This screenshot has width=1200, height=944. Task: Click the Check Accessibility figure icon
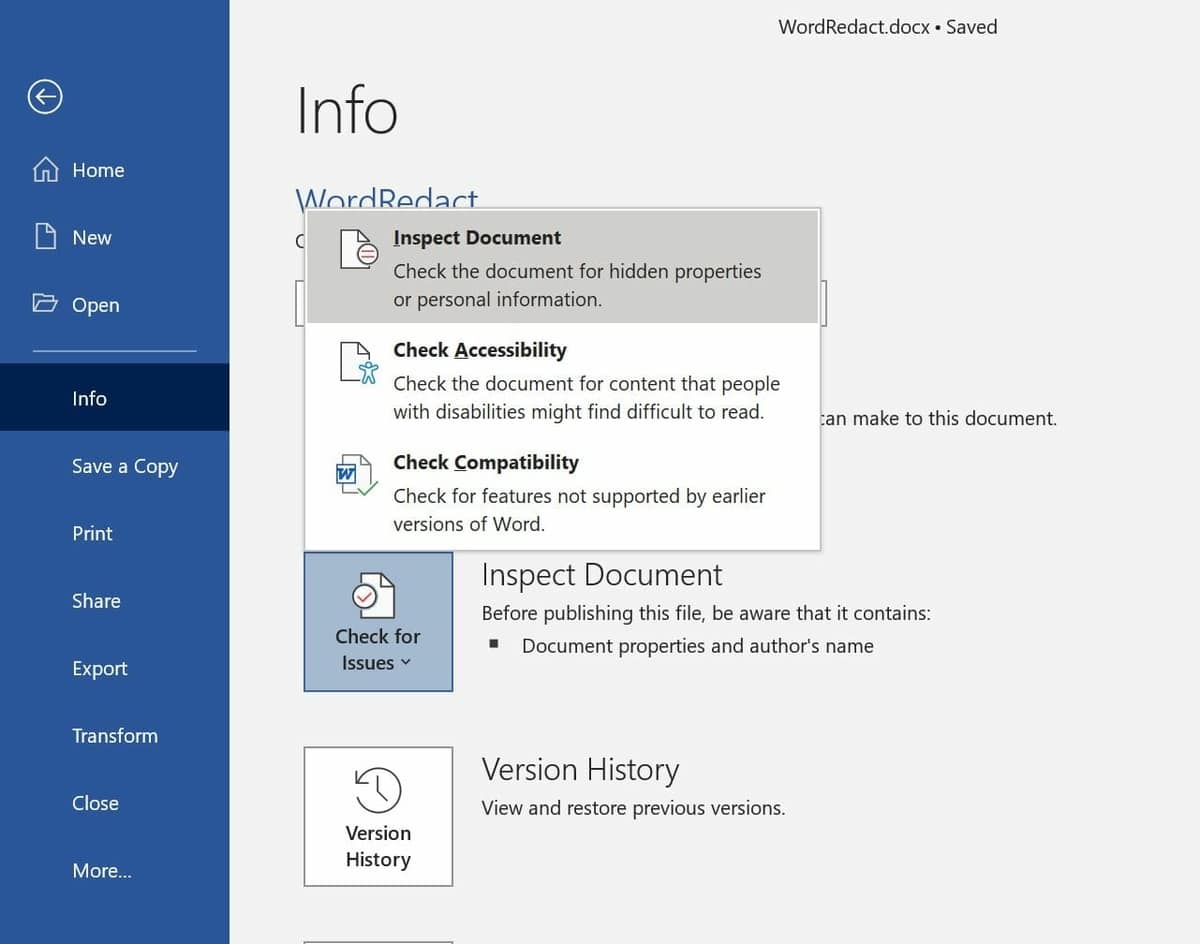click(x=358, y=362)
